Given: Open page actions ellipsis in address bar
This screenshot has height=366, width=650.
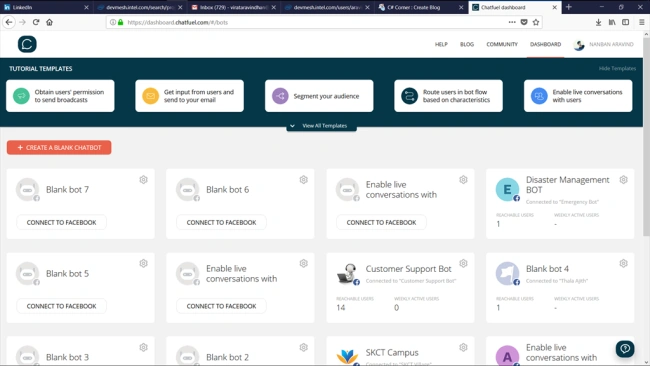Looking at the screenshot, I should tap(512, 22).
